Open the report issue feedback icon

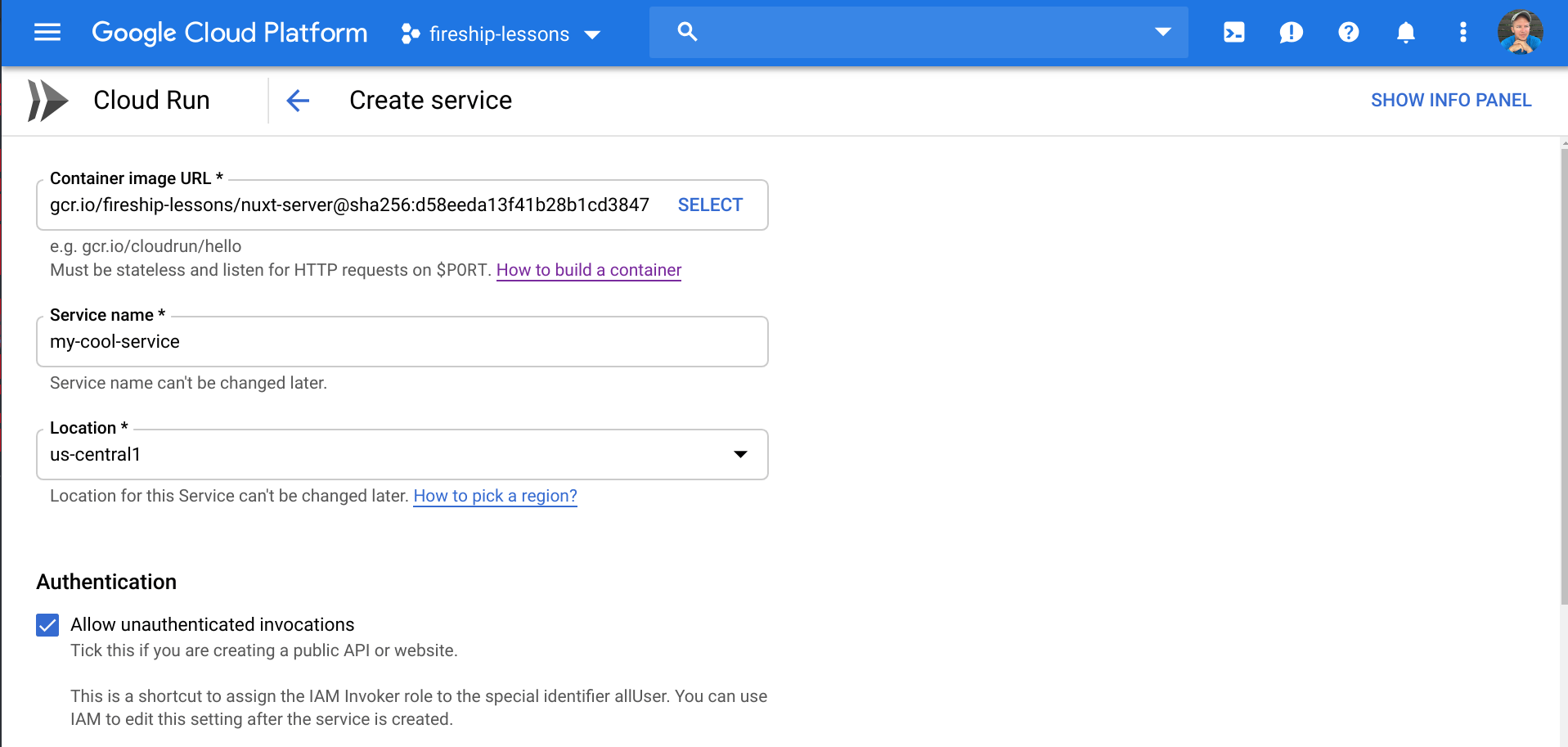tap(1291, 33)
